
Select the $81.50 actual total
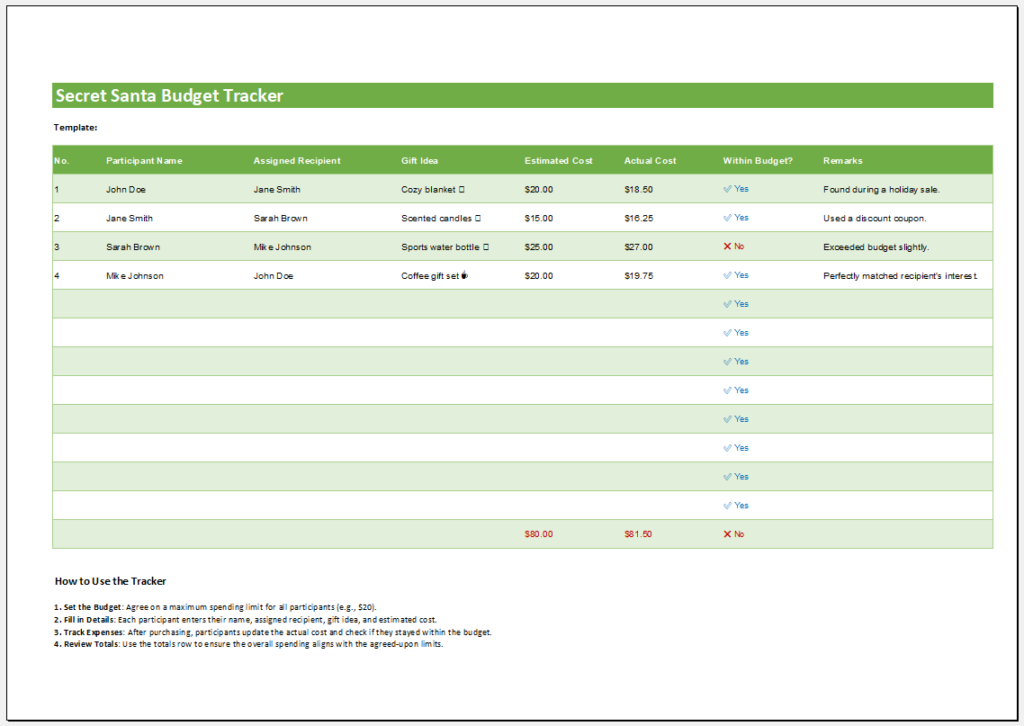(638, 534)
